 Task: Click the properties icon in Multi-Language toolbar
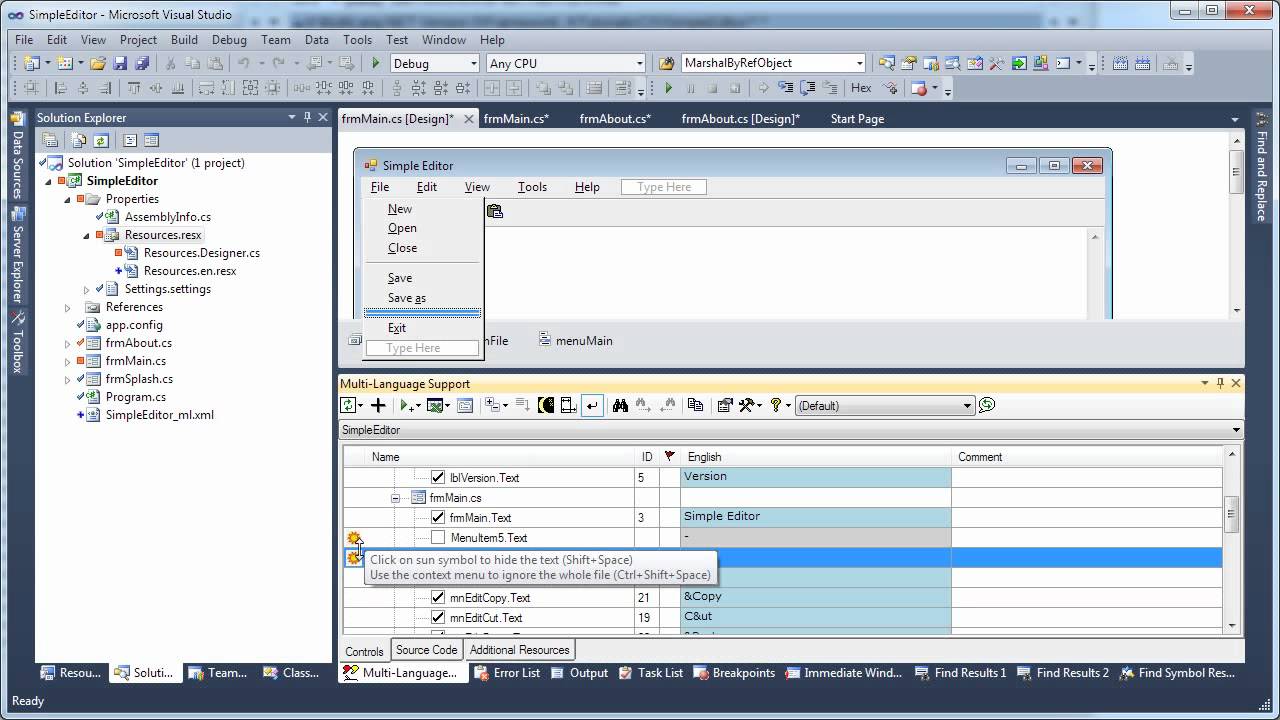(x=726, y=405)
